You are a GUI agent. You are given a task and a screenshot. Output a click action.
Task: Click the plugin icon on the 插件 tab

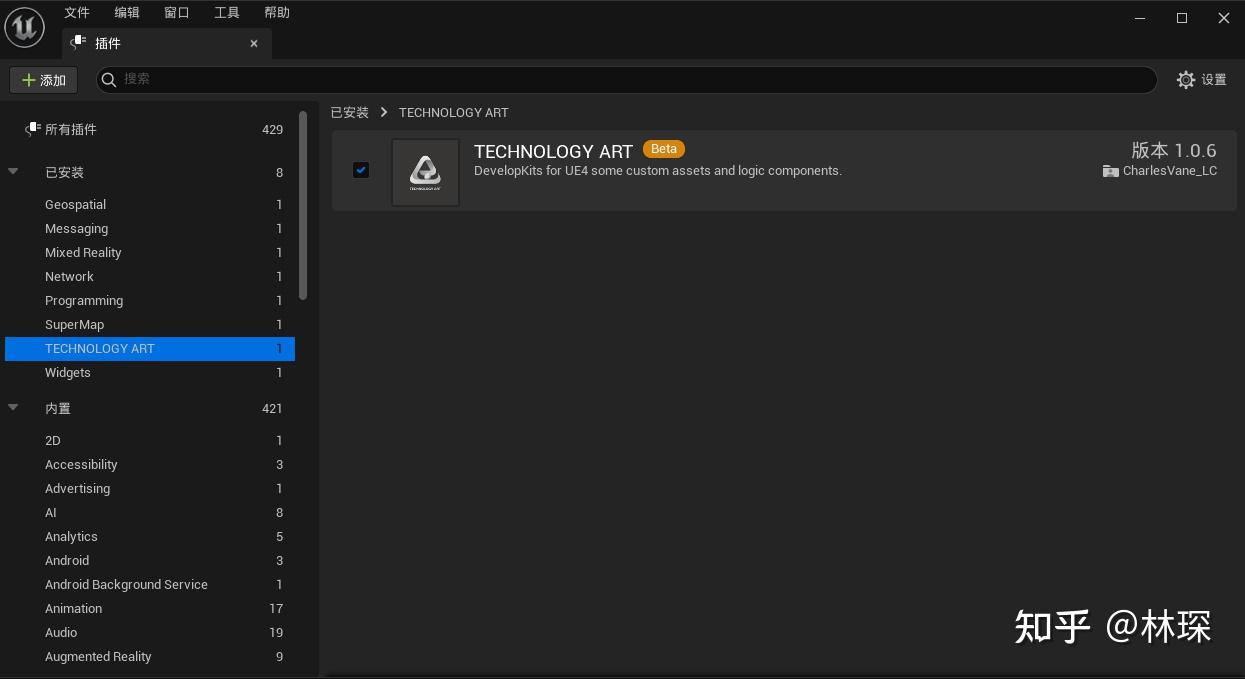pos(77,43)
